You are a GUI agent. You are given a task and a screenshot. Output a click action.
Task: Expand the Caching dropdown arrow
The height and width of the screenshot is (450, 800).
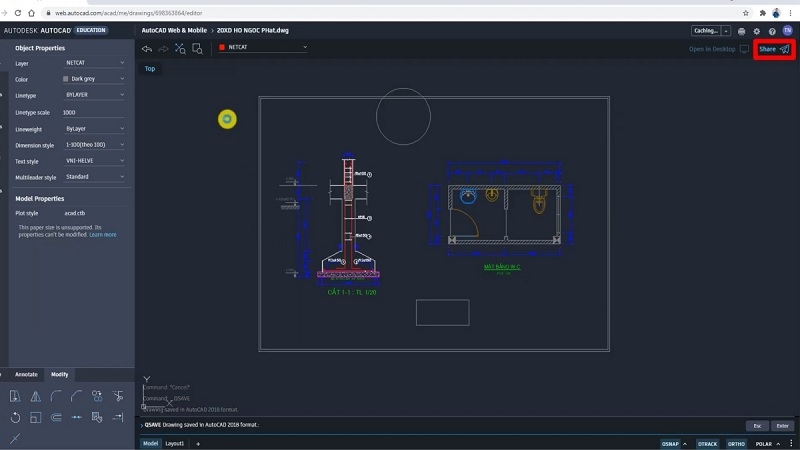tap(726, 31)
